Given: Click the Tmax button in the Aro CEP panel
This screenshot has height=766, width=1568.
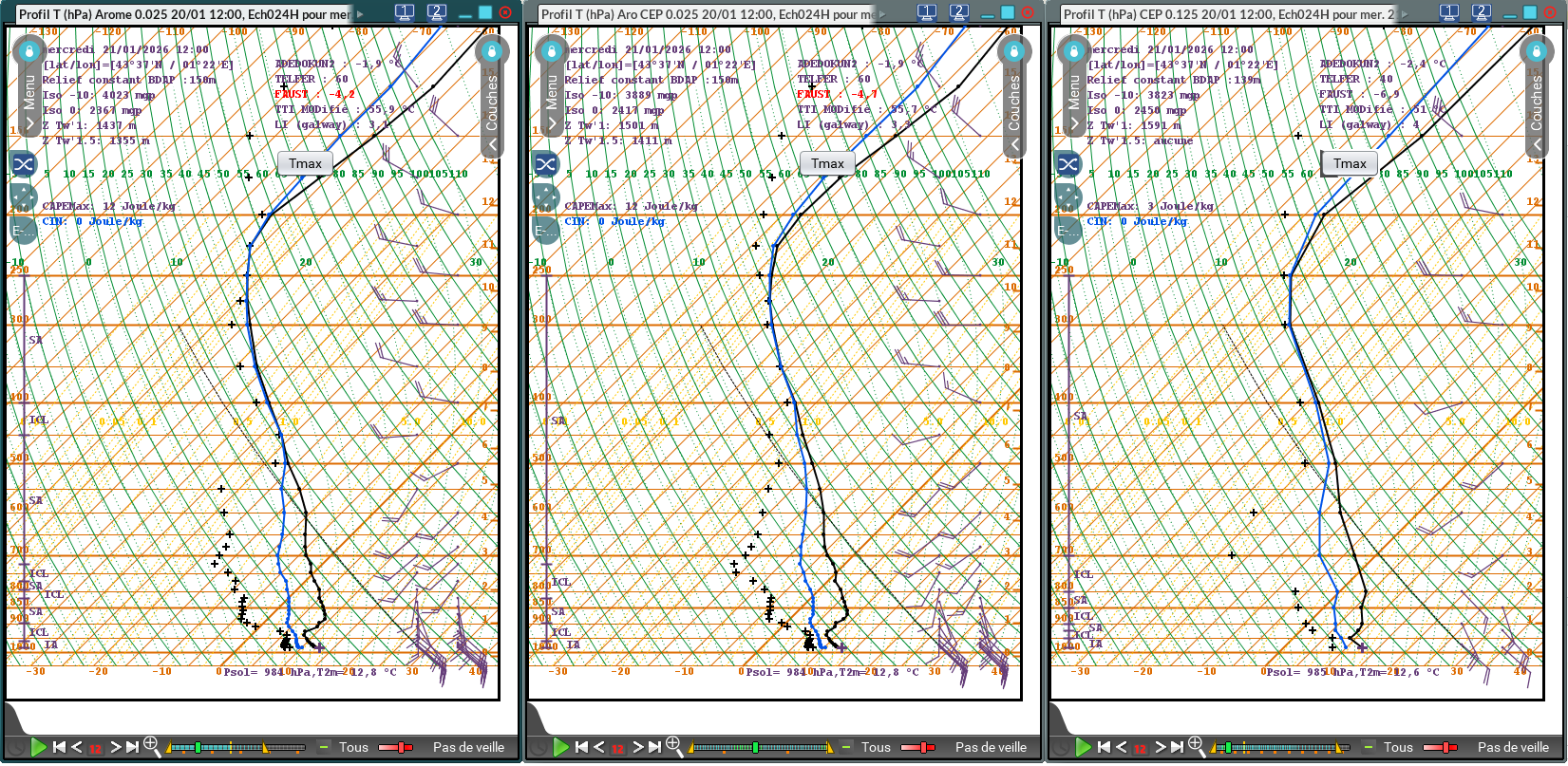Looking at the screenshot, I should click(x=827, y=163).
